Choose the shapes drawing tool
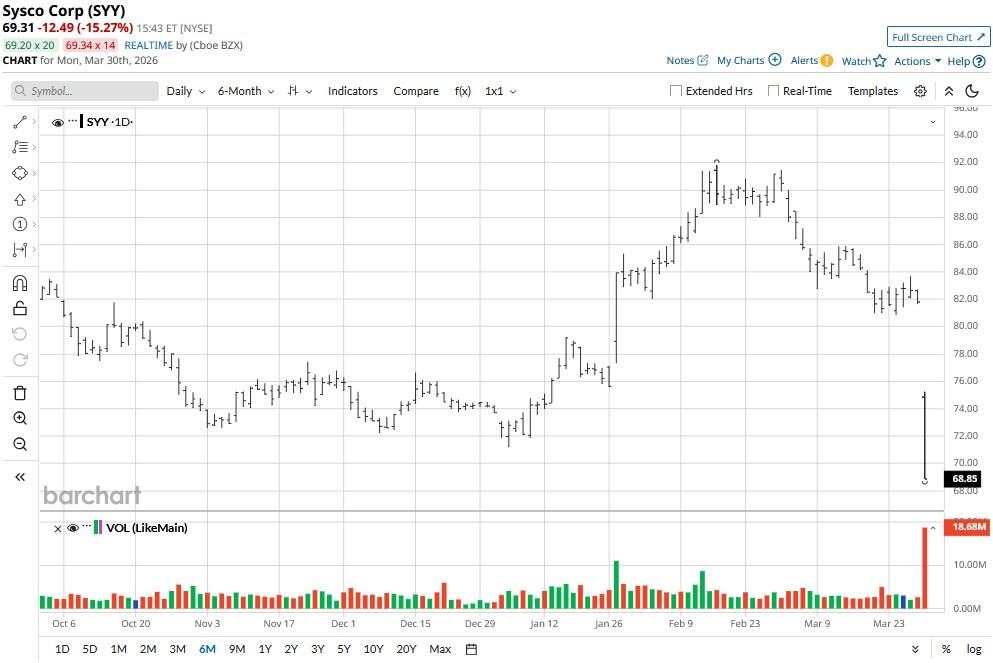The image size is (993, 663). (x=20, y=173)
